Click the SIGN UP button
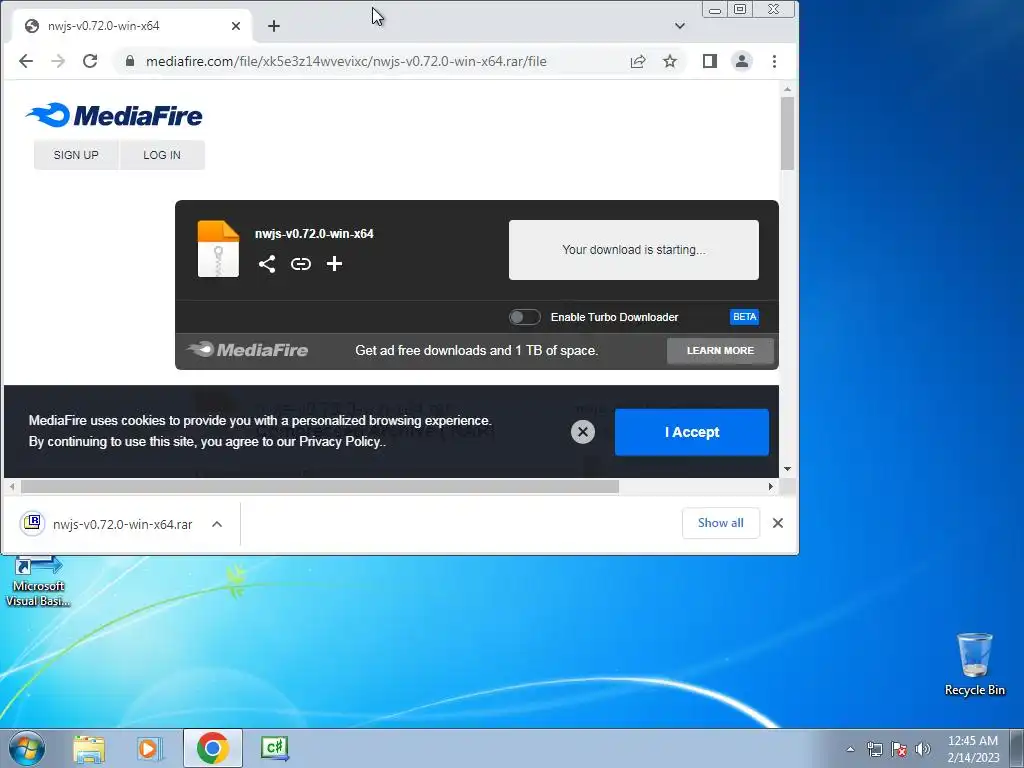The height and width of the screenshot is (768, 1024). [x=76, y=155]
